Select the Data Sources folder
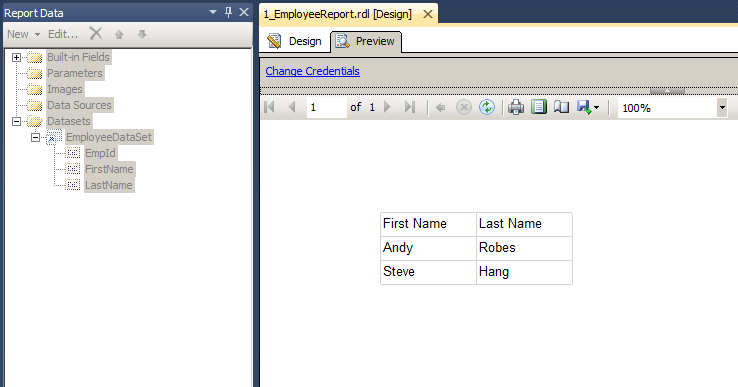The width and height of the screenshot is (738, 387). pos(80,105)
